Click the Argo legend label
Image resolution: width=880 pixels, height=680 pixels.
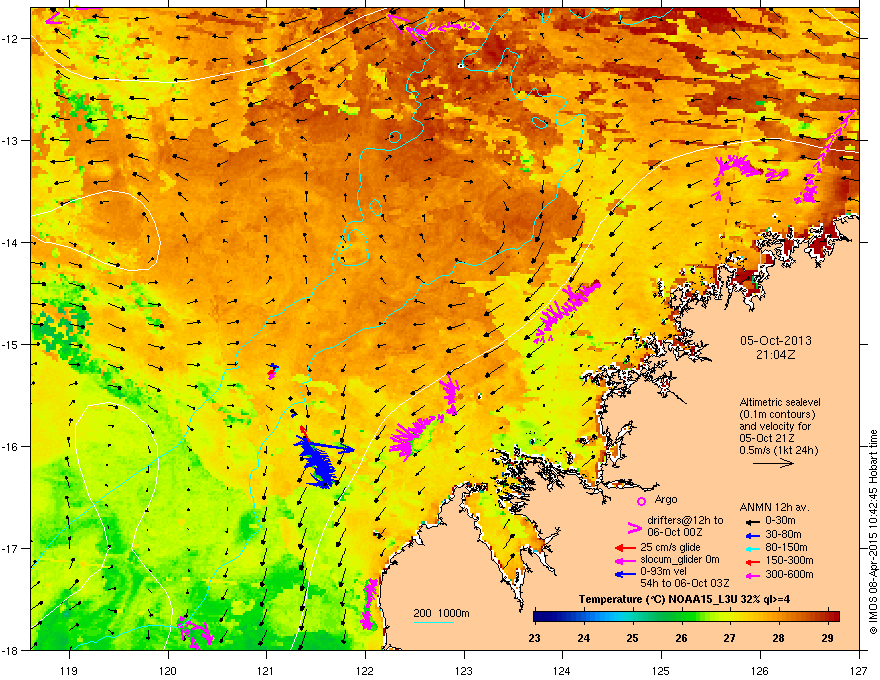tap(666, 499)
